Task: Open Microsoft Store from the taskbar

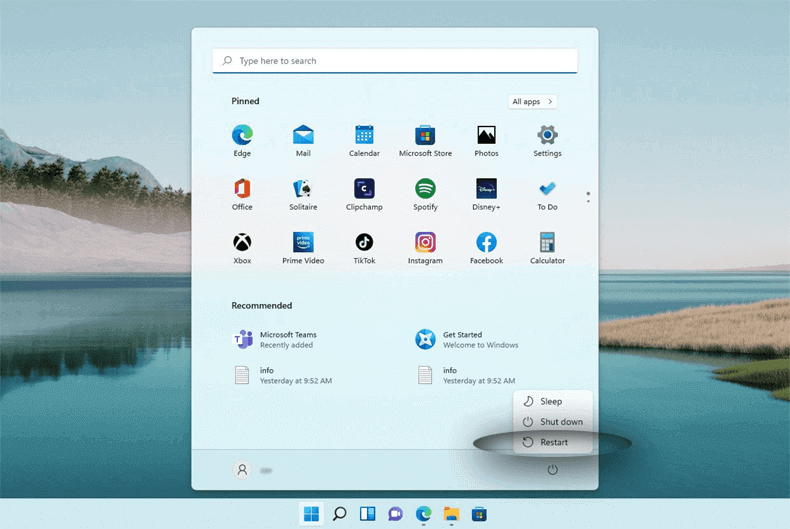Action: [x=479, y=514]
